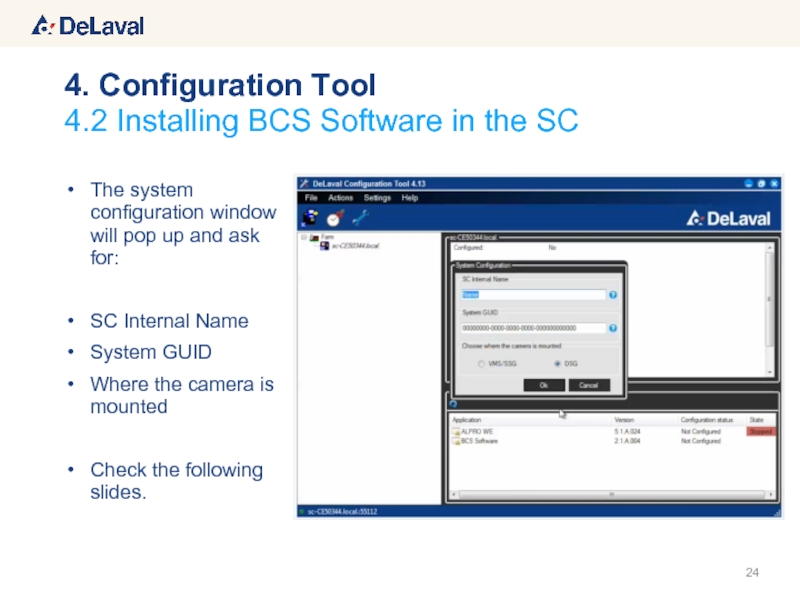Viewport: 800px width, 600px height.
Task: Click the horizontal scrollbar in application list
Action: 611,494
